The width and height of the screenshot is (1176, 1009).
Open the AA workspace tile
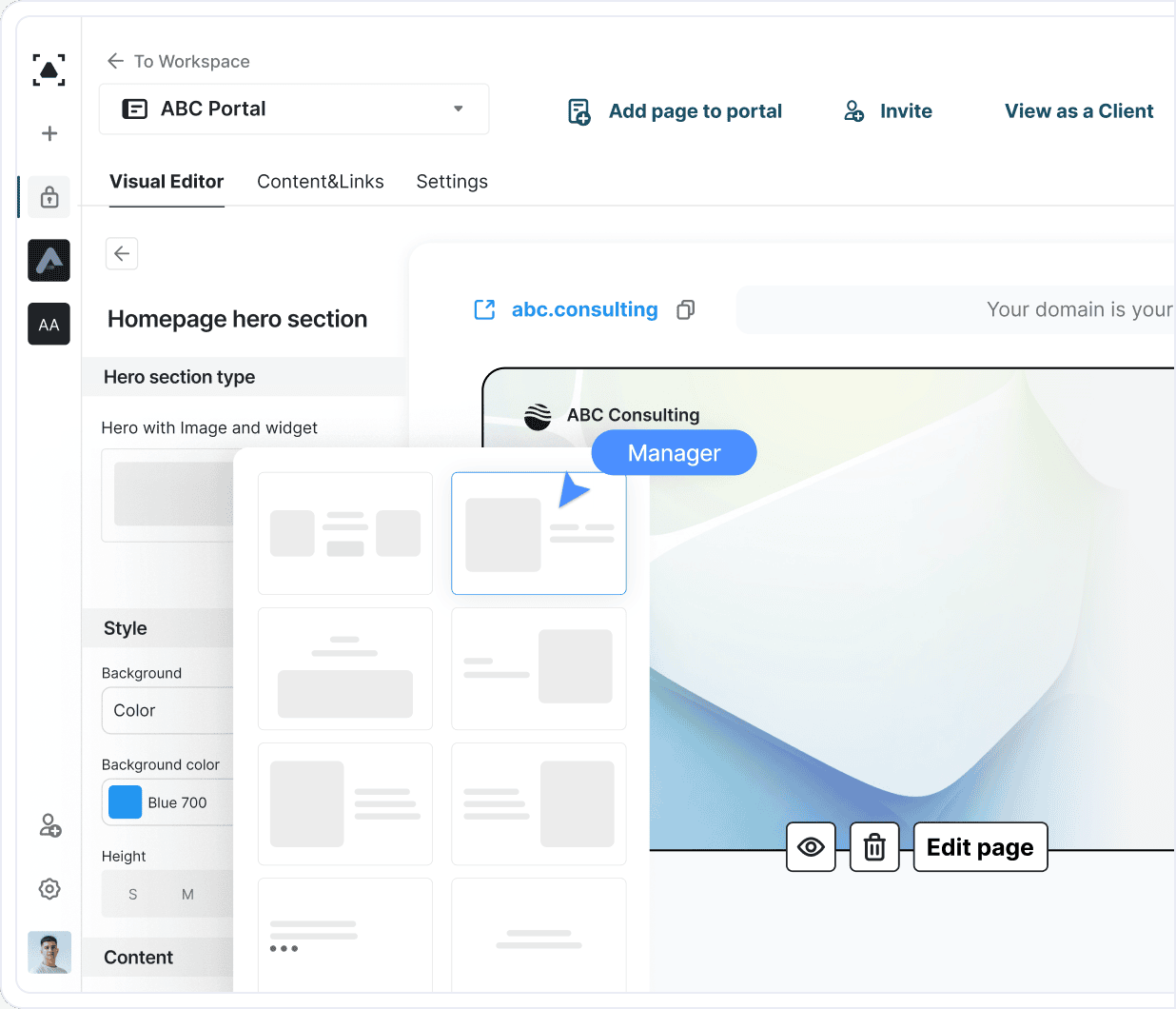49,324
